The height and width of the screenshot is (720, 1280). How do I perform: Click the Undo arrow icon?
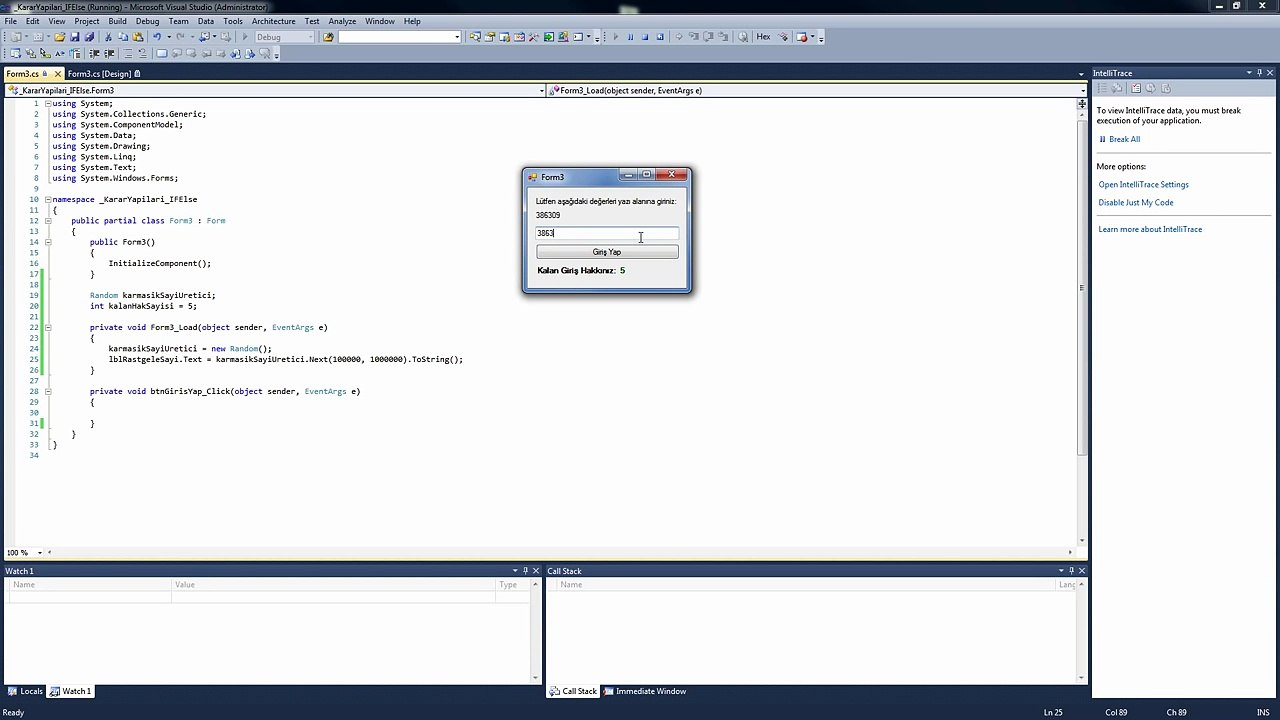pos(157,37)
